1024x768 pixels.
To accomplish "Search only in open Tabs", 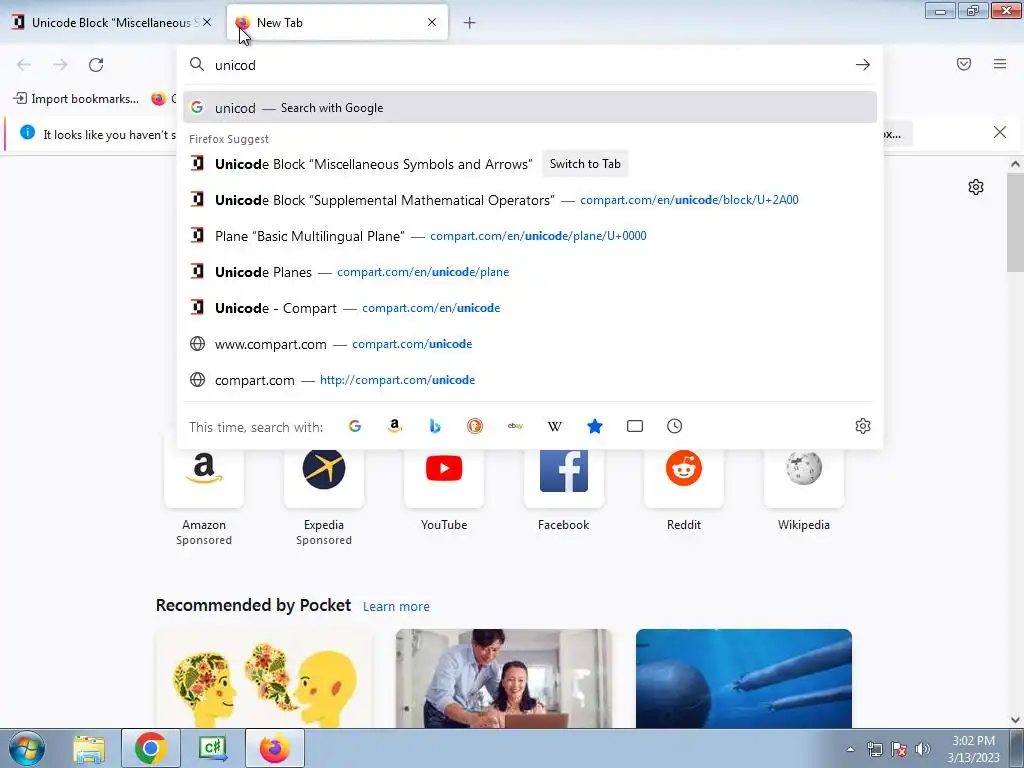I will click(635, 426).
